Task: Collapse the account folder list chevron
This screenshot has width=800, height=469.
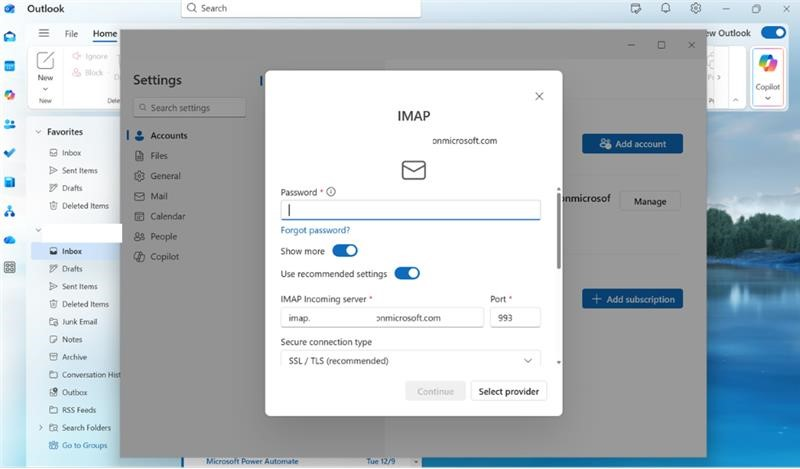Action: click(x=38, y=230)
